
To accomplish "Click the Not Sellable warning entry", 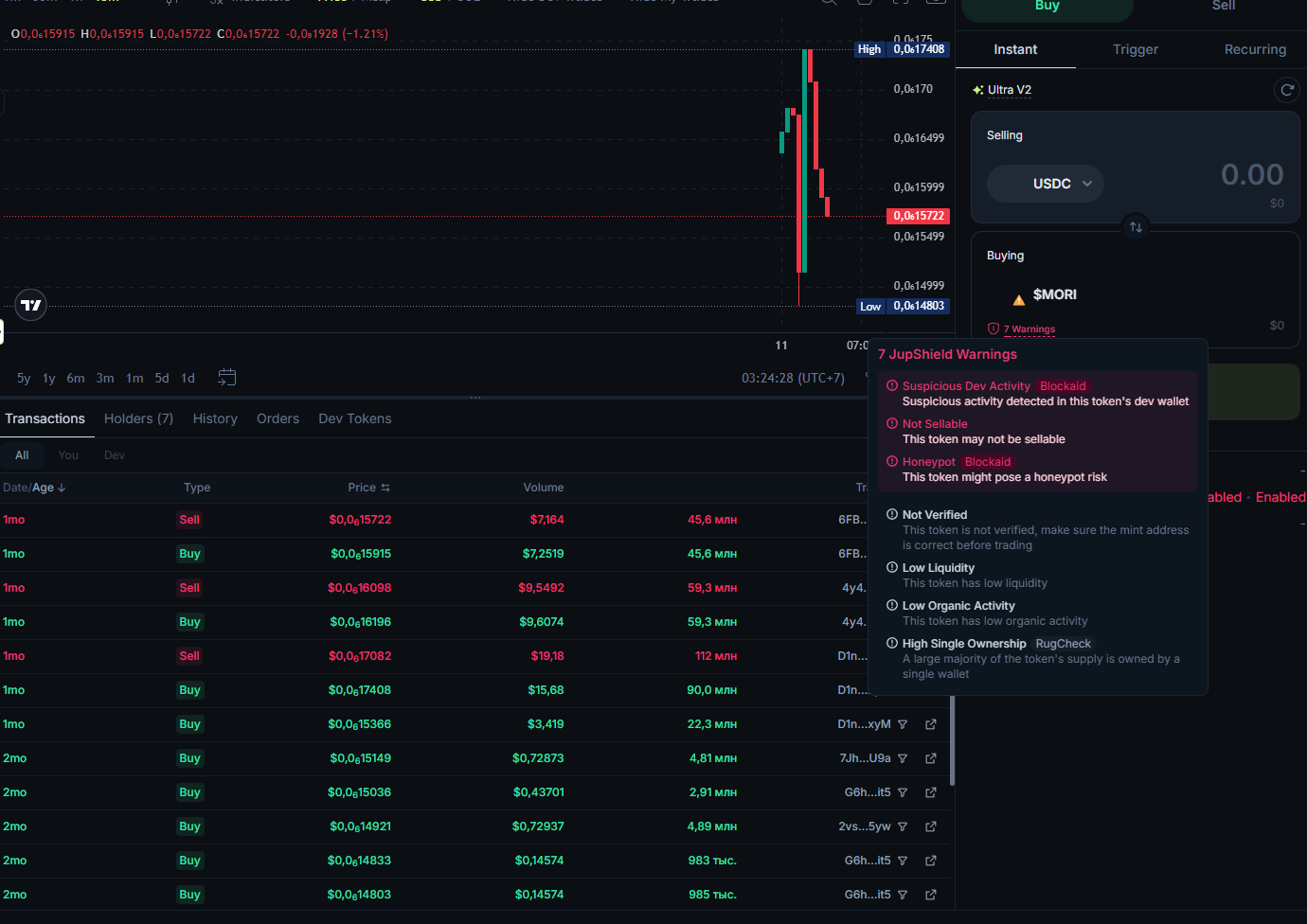I will (x=1037, y=432).
